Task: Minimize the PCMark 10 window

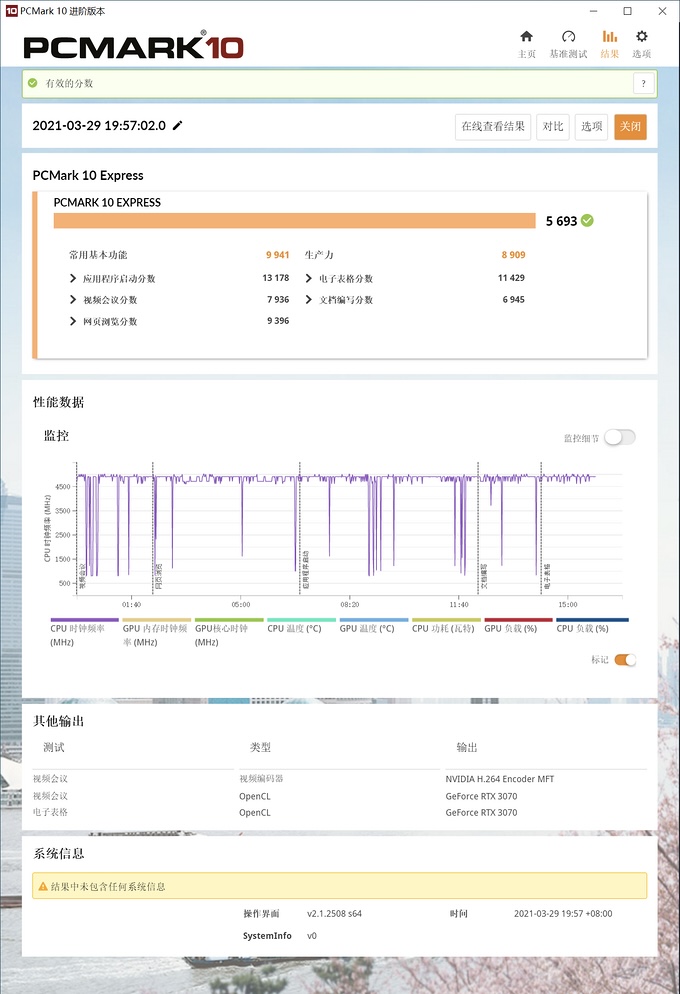Action: tap(593, 11)
